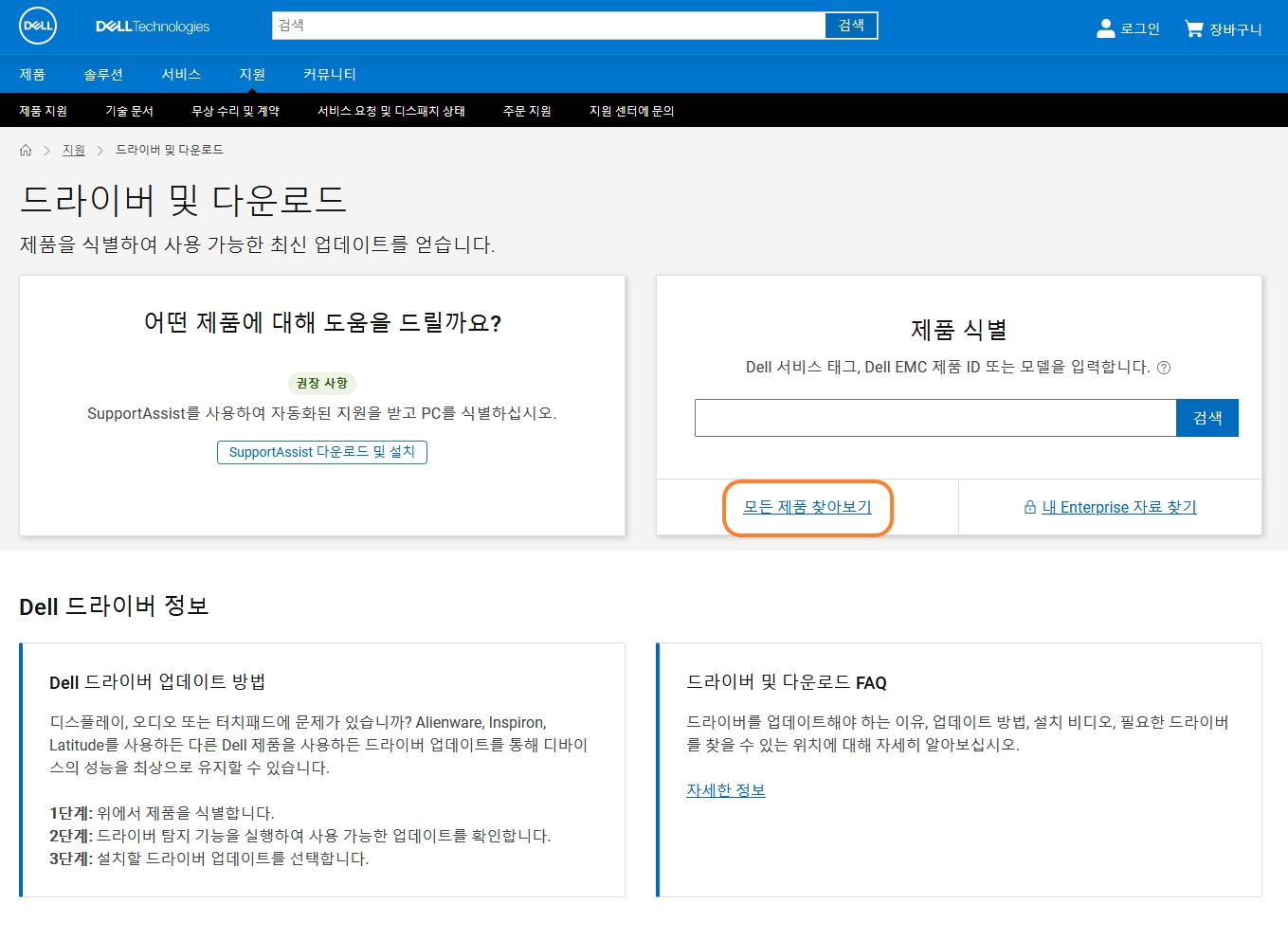Click the lock icon next to Enterprise link
Screen dimensions: 1288x940
pyautogui.click(x=1029, y=507)
